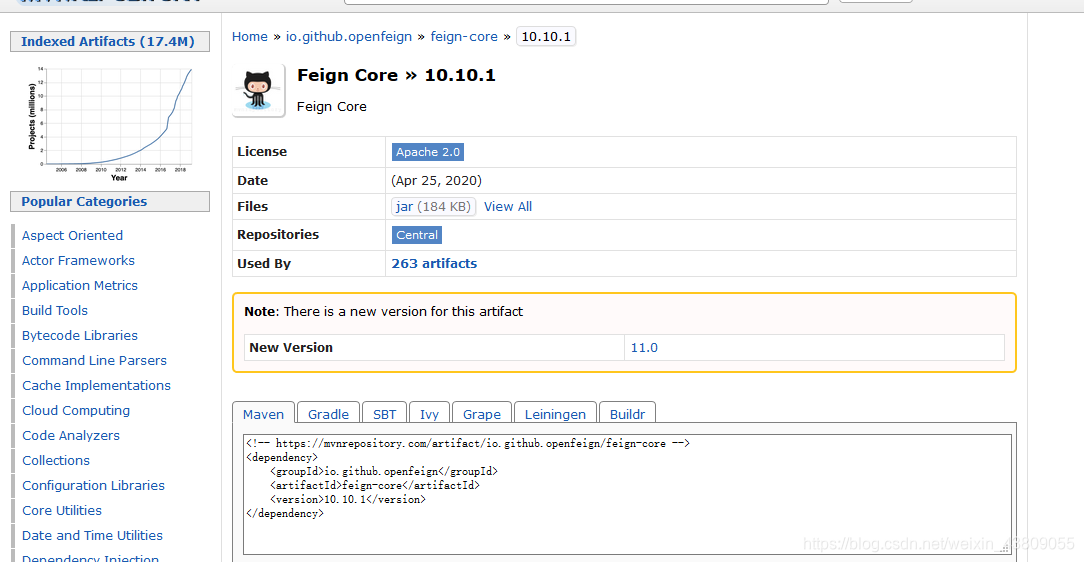
Task: Click inside the Maven dependency snippet textarea
Action: [627, 494]
